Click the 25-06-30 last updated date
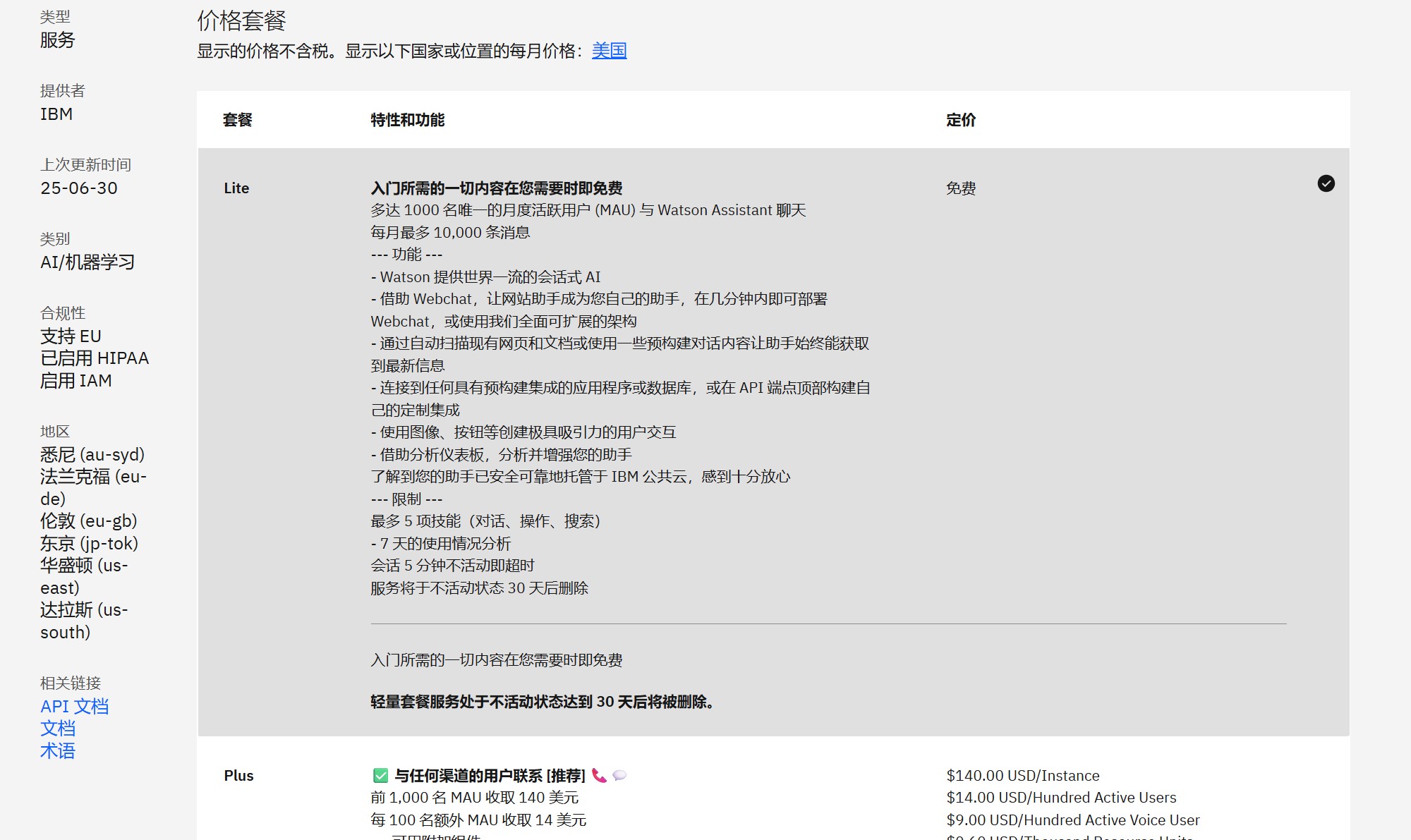The image size is (1411, 840). click(x=79, y=188)
